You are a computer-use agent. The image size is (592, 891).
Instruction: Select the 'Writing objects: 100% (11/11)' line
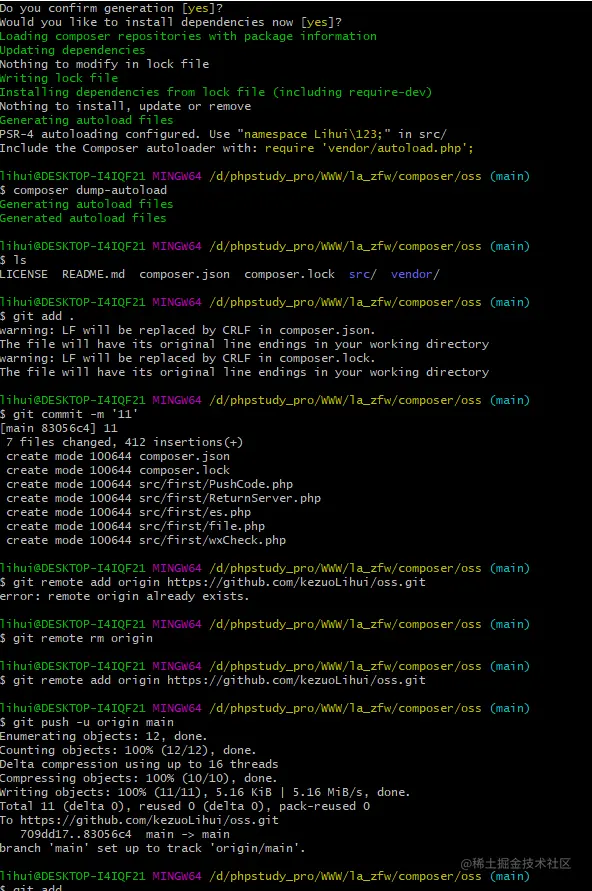tap(205, 792)
